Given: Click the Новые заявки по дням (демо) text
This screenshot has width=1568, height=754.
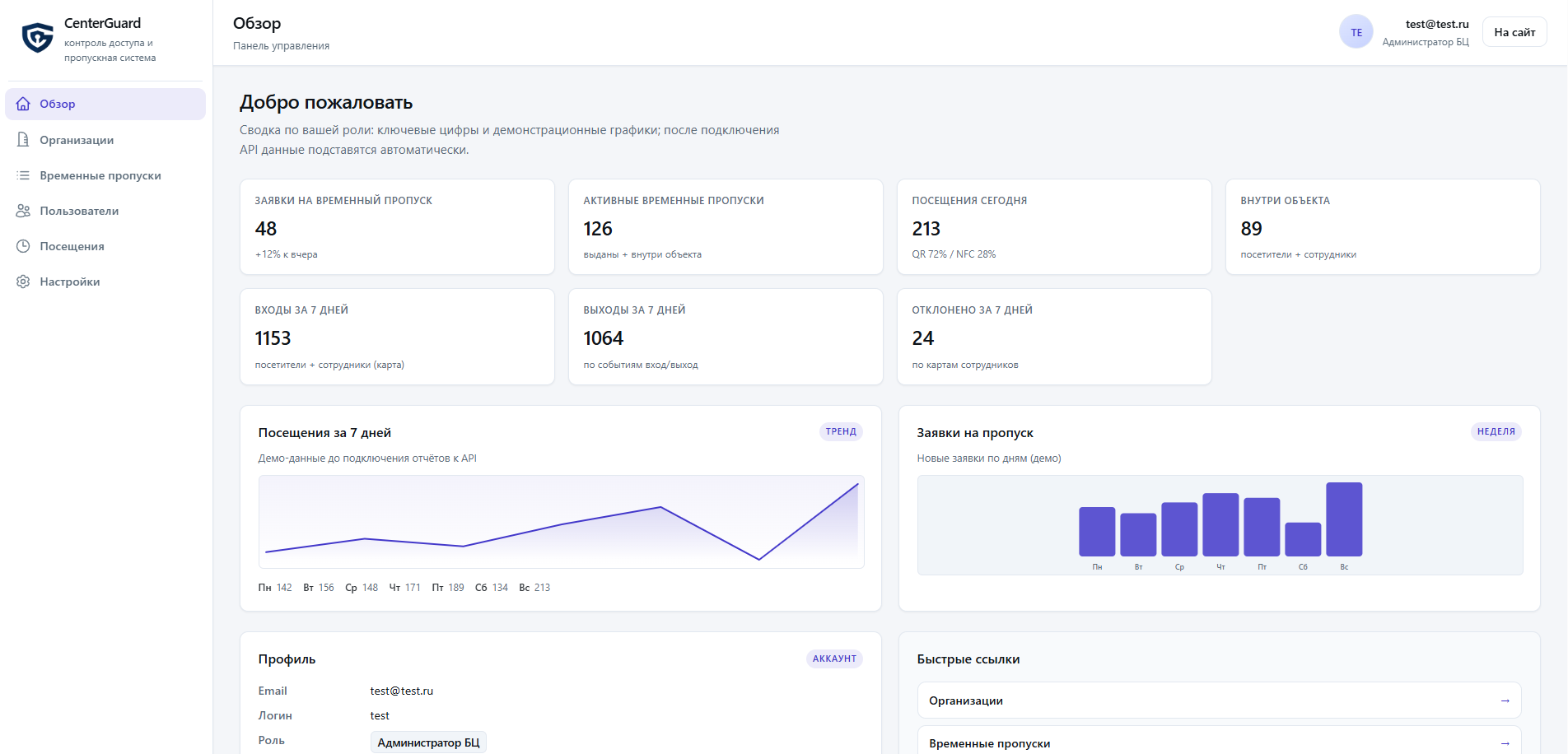Looking at the screenshot, I should (989, 458).
